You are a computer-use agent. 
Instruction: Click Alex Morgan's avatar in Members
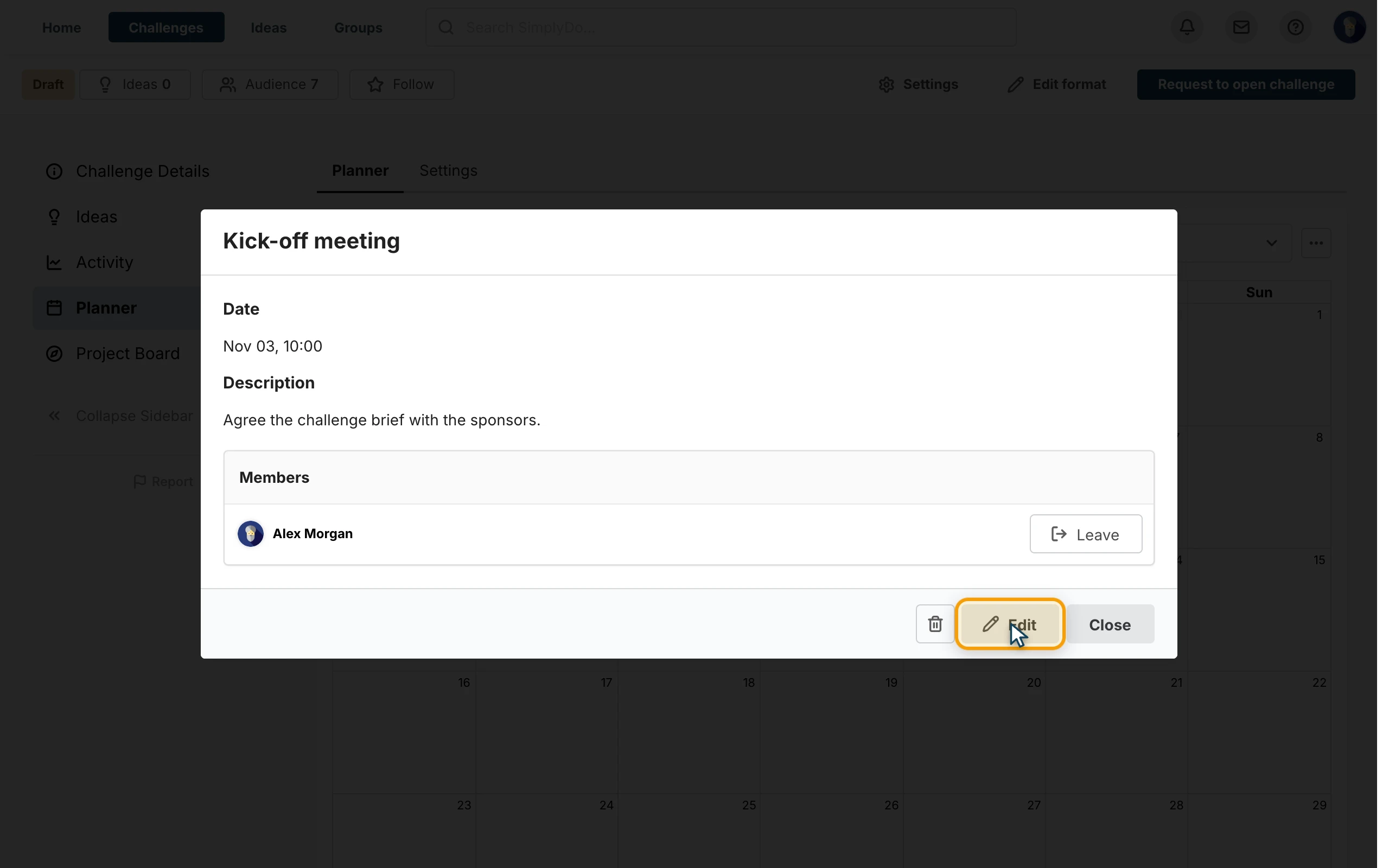tap(251, 534)
